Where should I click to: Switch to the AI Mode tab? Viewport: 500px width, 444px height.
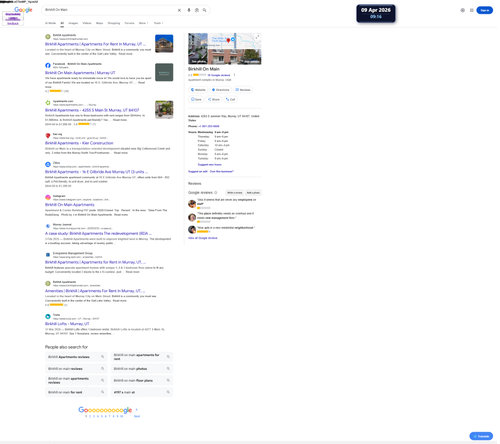(51, 23)
